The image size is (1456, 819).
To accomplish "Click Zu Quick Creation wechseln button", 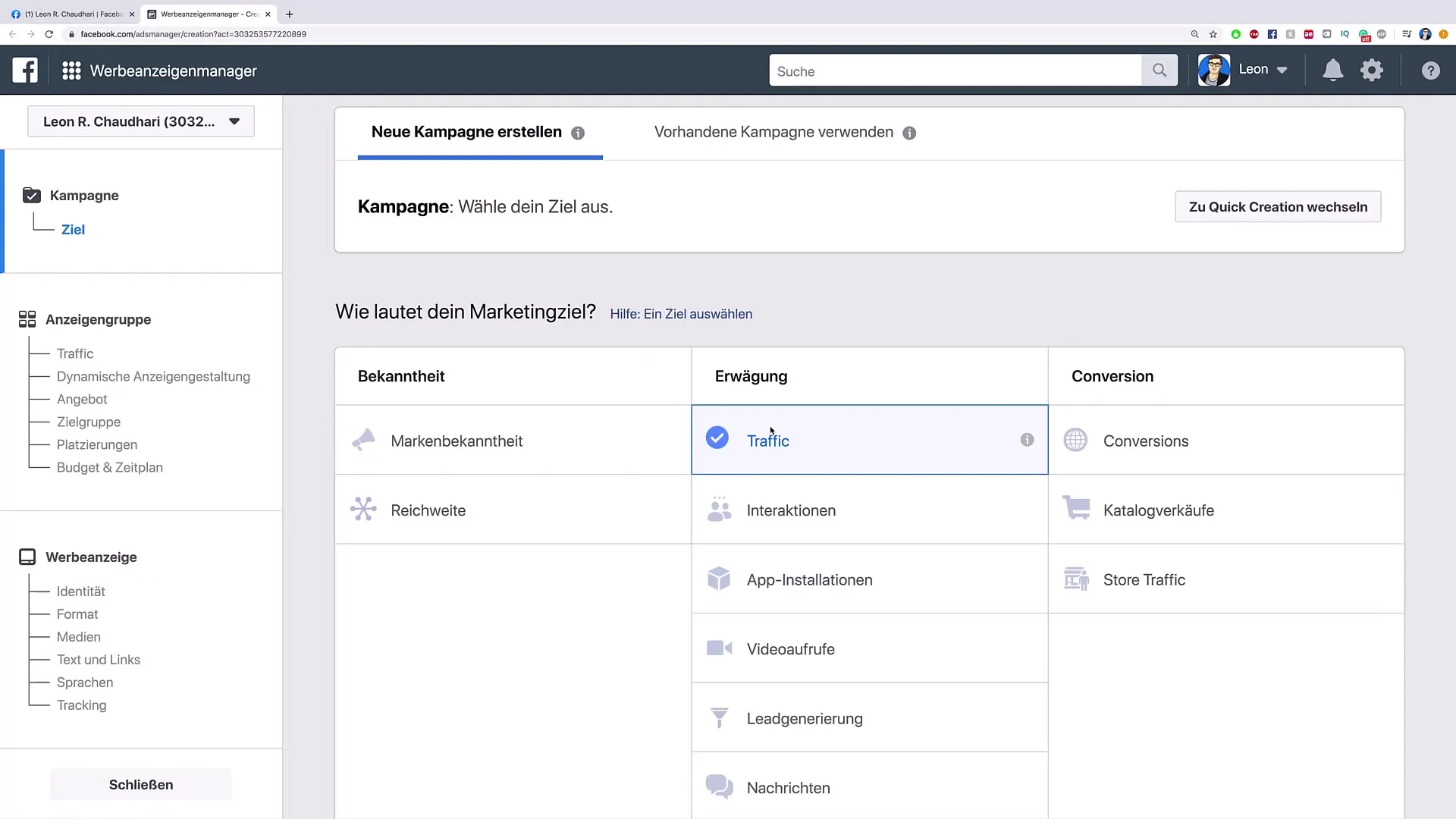I will [1278, 206].
